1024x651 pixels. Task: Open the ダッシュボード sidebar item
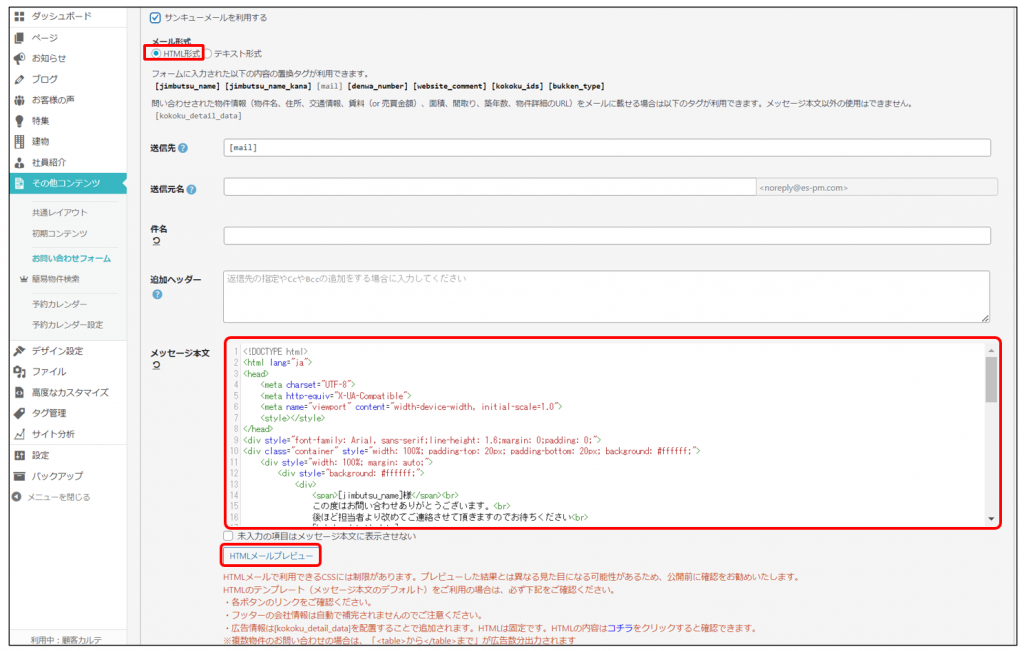coord(60,17)
